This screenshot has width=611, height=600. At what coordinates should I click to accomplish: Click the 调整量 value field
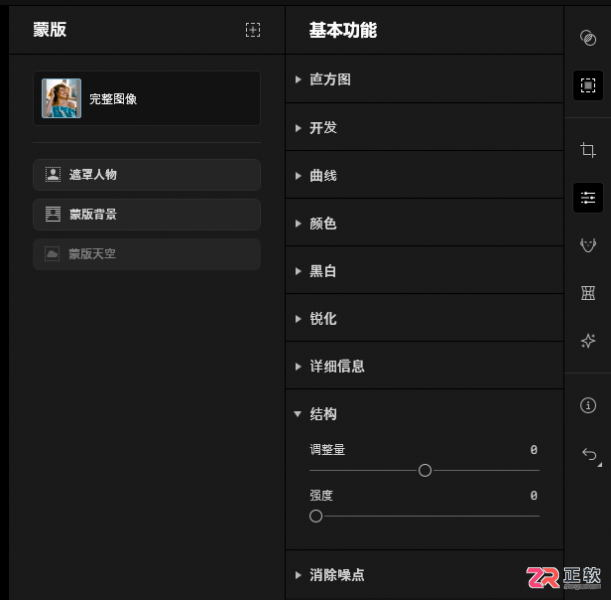[x=533, y=450]
